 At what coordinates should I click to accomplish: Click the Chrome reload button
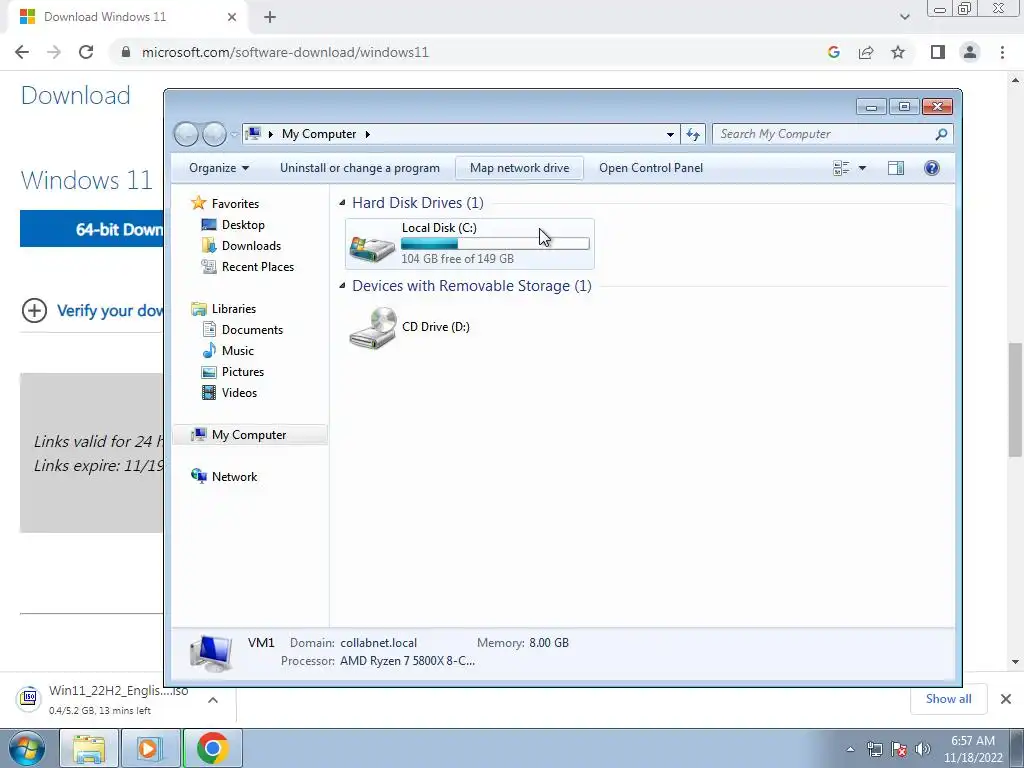[x=86, y=52]
